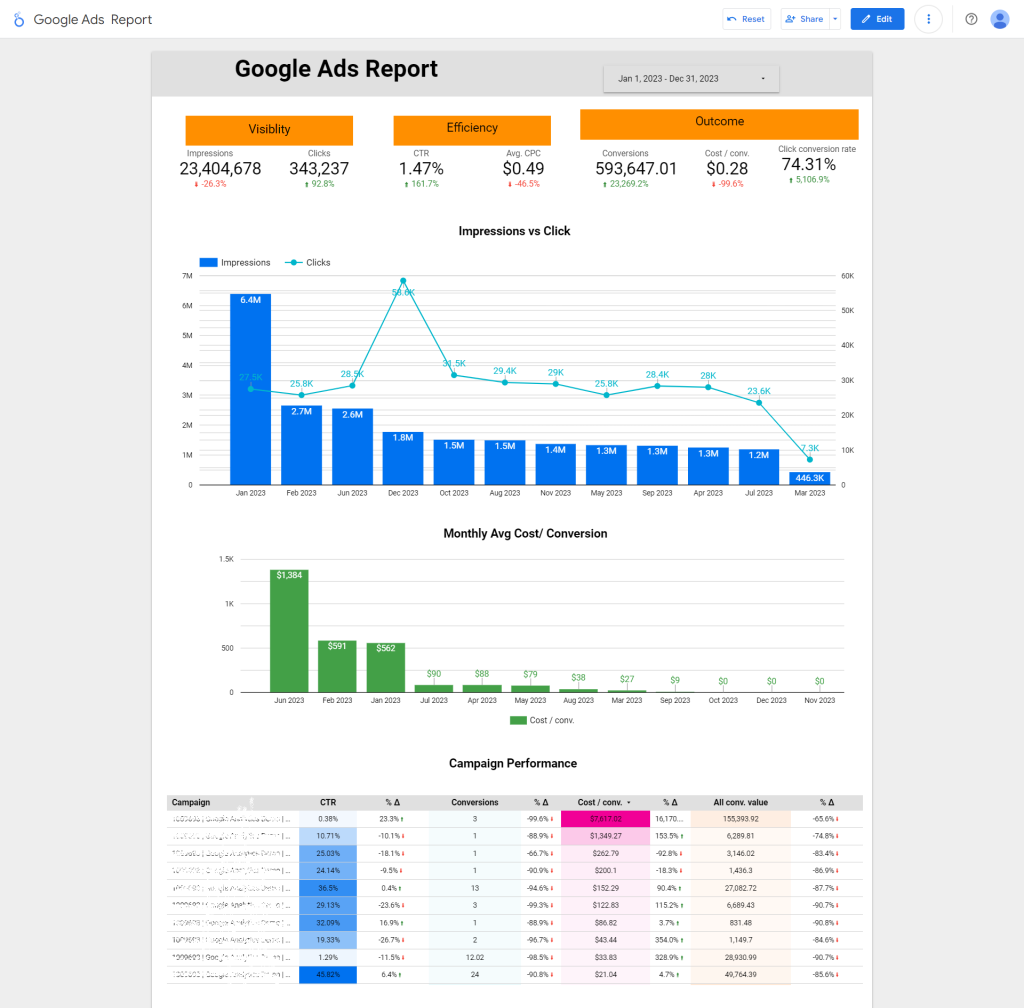Click the Google Ads Report page heading

point(336,69)
